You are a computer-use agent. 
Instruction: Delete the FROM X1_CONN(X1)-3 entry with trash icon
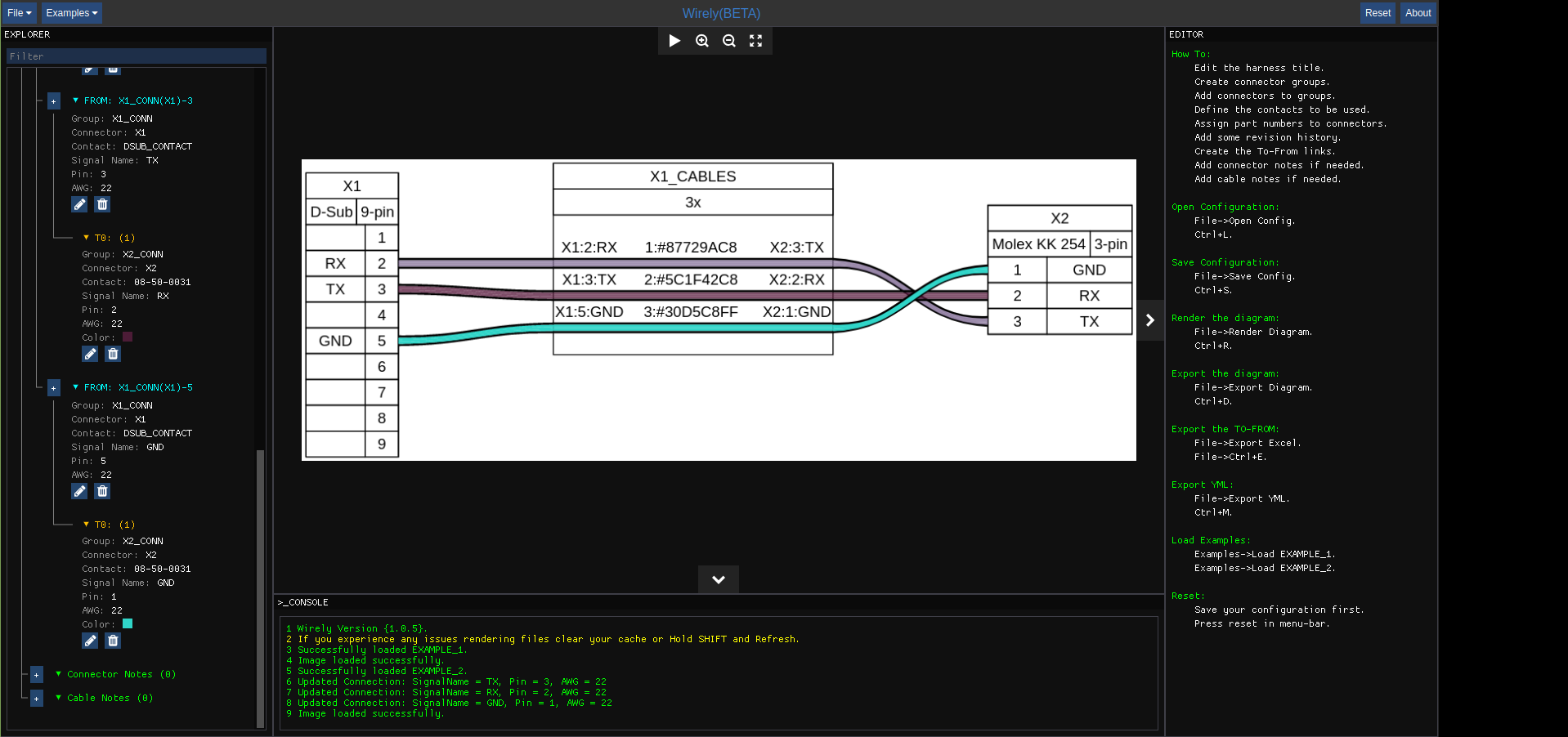pos(102,204)
